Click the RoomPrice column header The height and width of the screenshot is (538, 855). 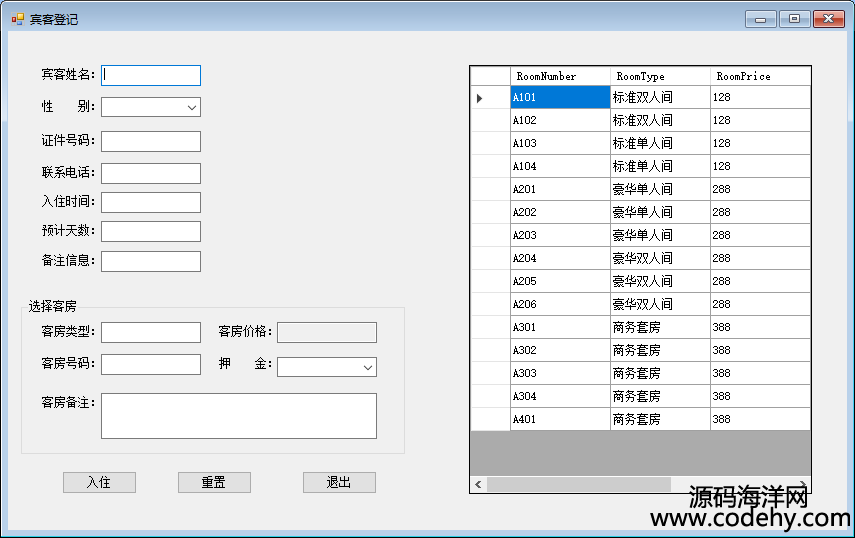click(x=759, y=76)
